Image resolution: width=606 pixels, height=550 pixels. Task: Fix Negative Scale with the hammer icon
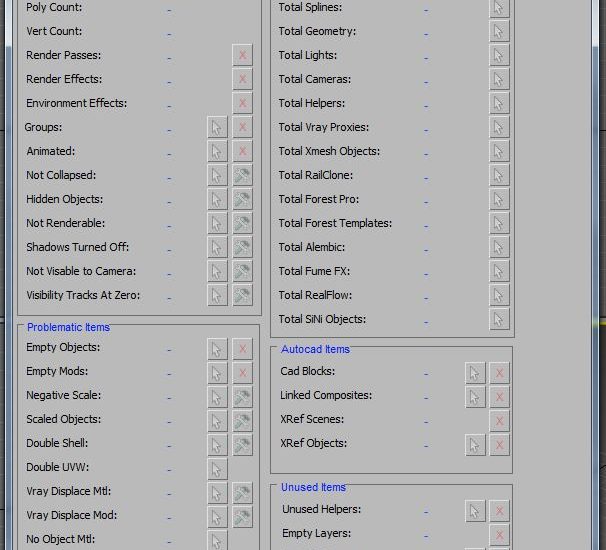click(x=242, y=397)
